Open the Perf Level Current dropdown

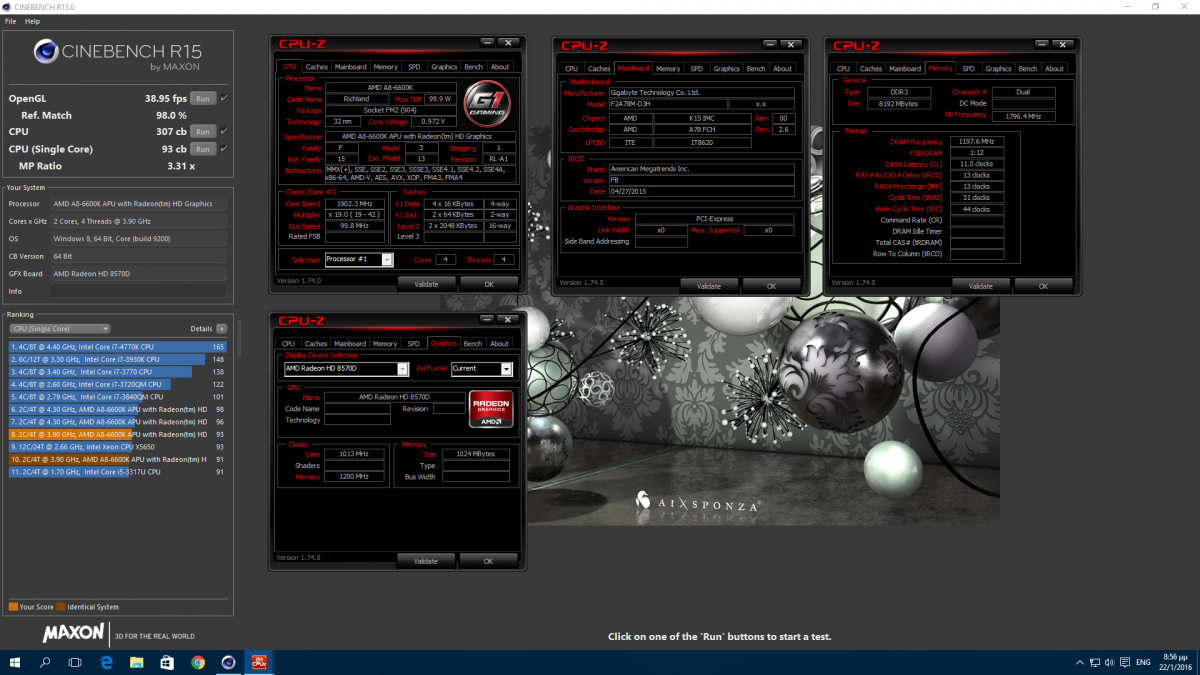click(482, 369)
